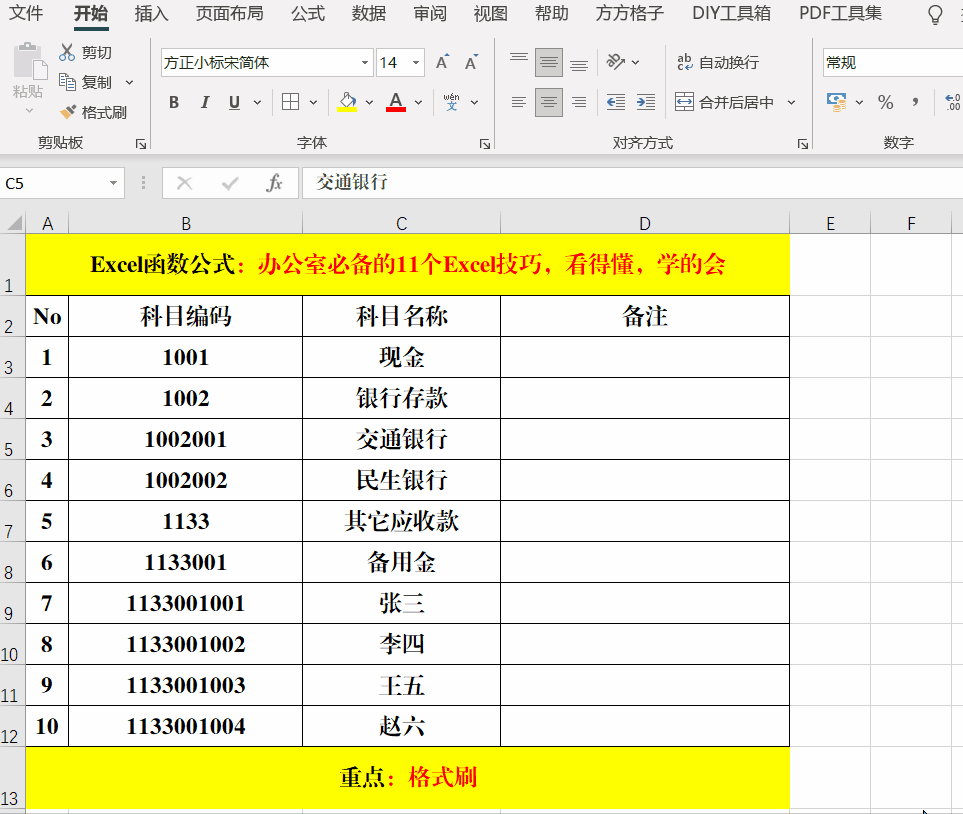Click the Paste clipboard icon
Image resolution: width=963 pixels, height=814 pixels.
coord(29,61)
